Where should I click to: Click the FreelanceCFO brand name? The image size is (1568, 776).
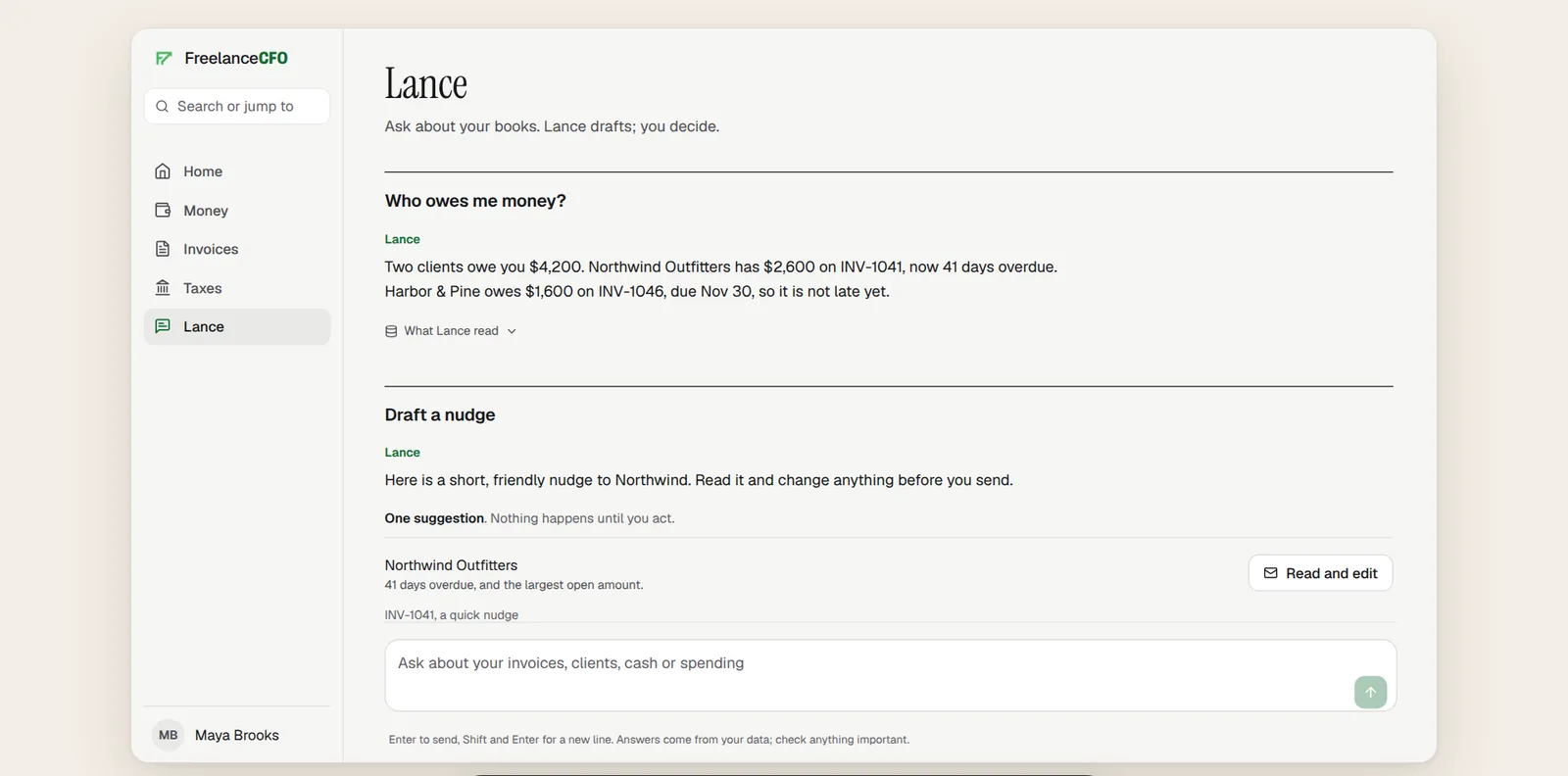click(236, 58)
